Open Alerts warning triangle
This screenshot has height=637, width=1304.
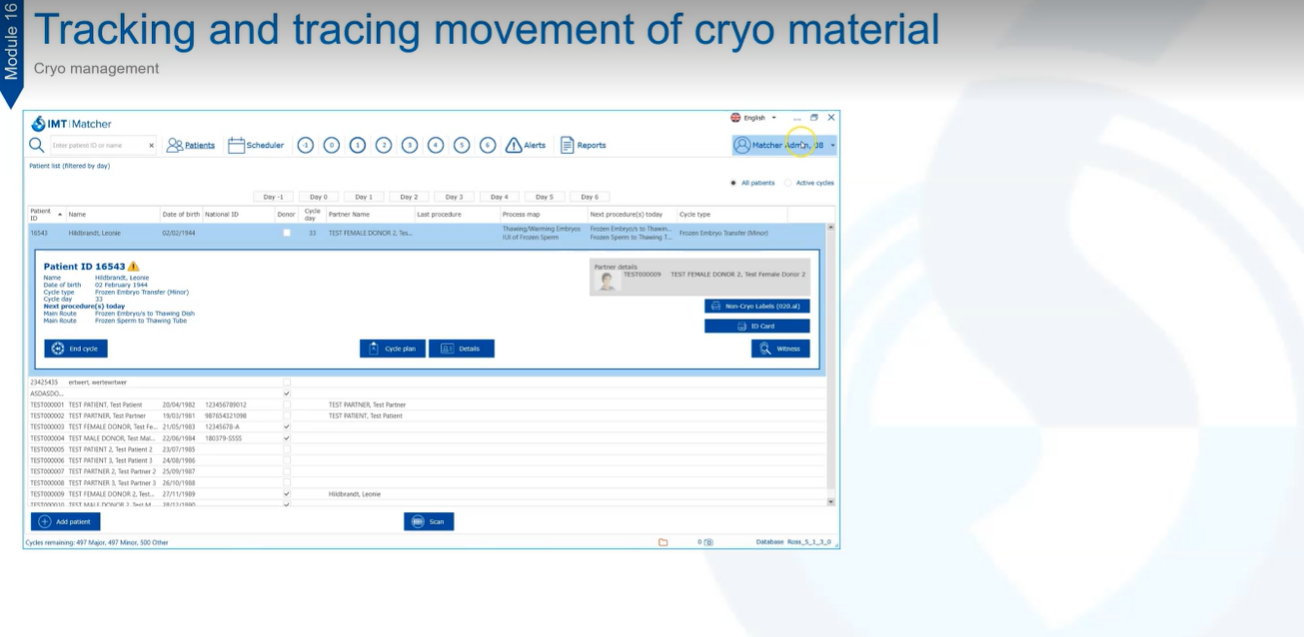(x=514, y=145)
